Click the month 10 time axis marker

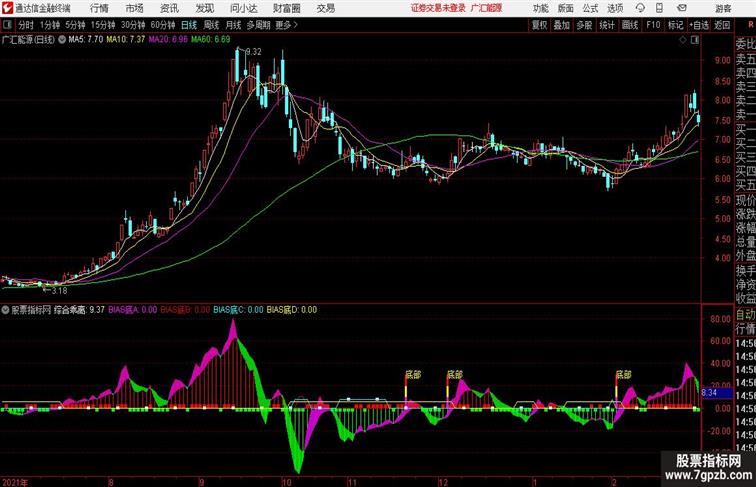pyautogui.click(x=286, y=482)
